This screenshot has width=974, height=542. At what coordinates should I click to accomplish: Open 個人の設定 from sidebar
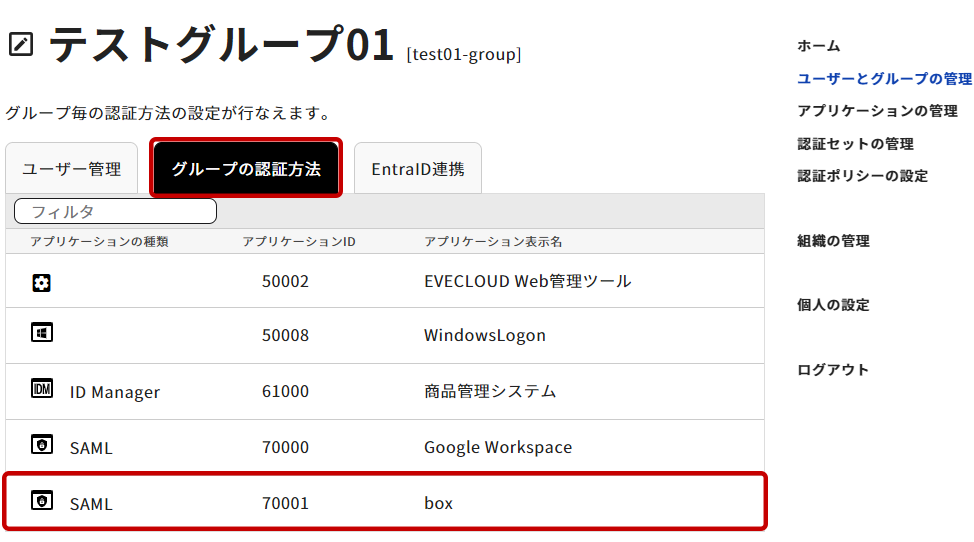[x=833, y=305]
